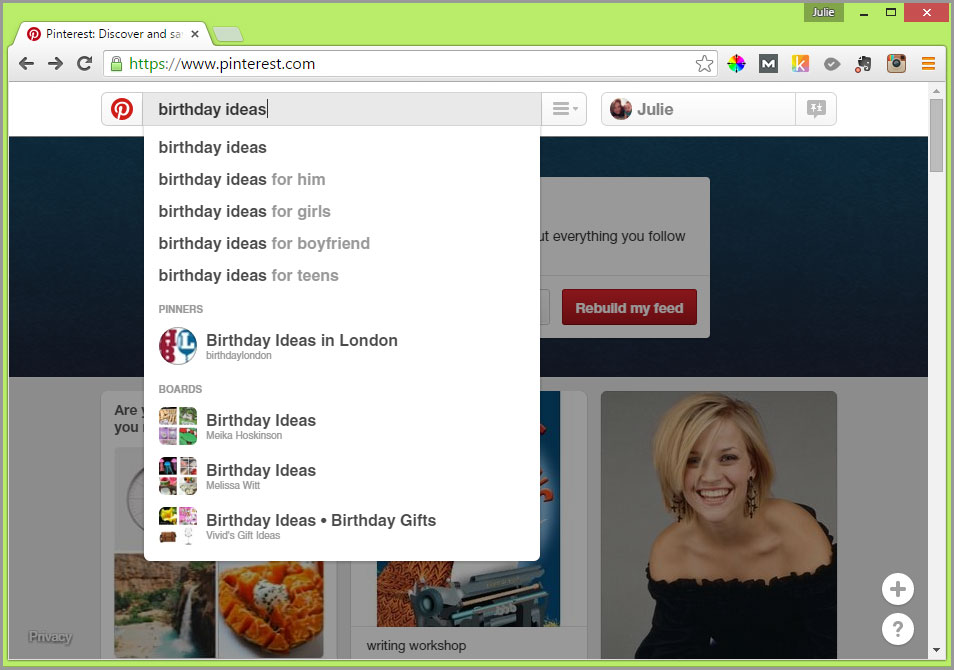Select suggestion 'birthday ideas for him'
The height and width of the screenshot is (670, 954).
tap(342, 180)
